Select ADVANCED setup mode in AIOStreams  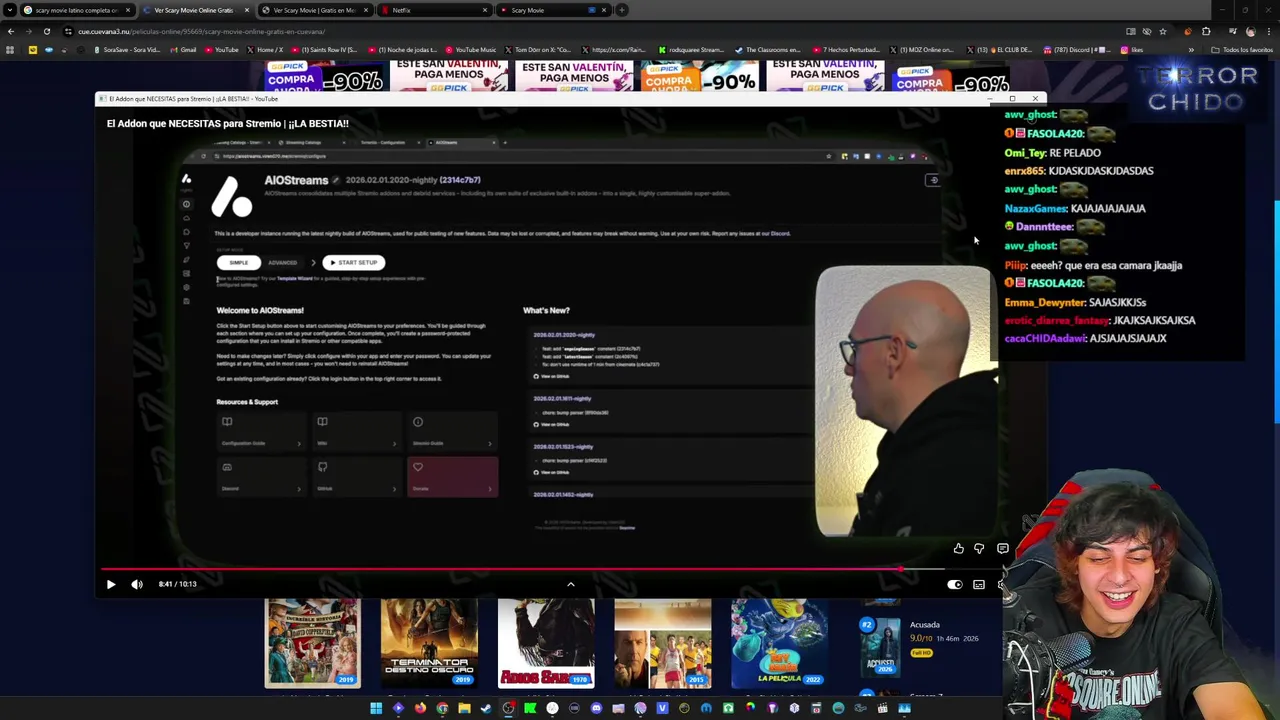pyautogui.click(x=282, y=263)
